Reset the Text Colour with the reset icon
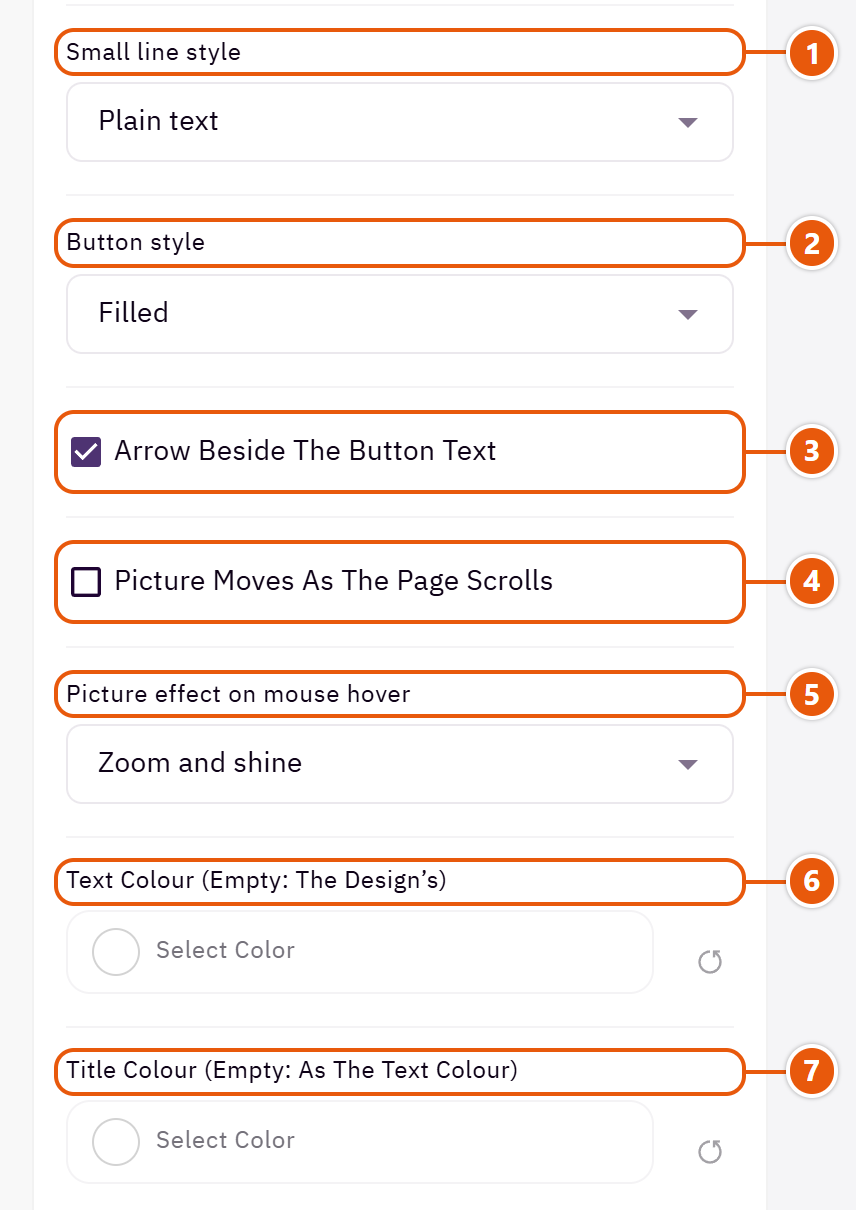The height and width of the screenshot is (1210, 856). coord(710,962)
